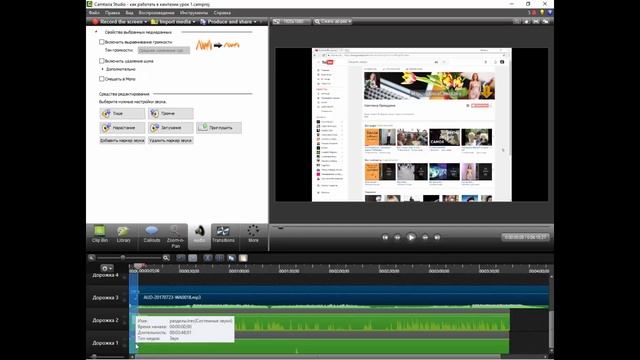The width and height of the screenshot is (640, 360).
Task: Step backward in the preview
Action: [x=397, y=237]
